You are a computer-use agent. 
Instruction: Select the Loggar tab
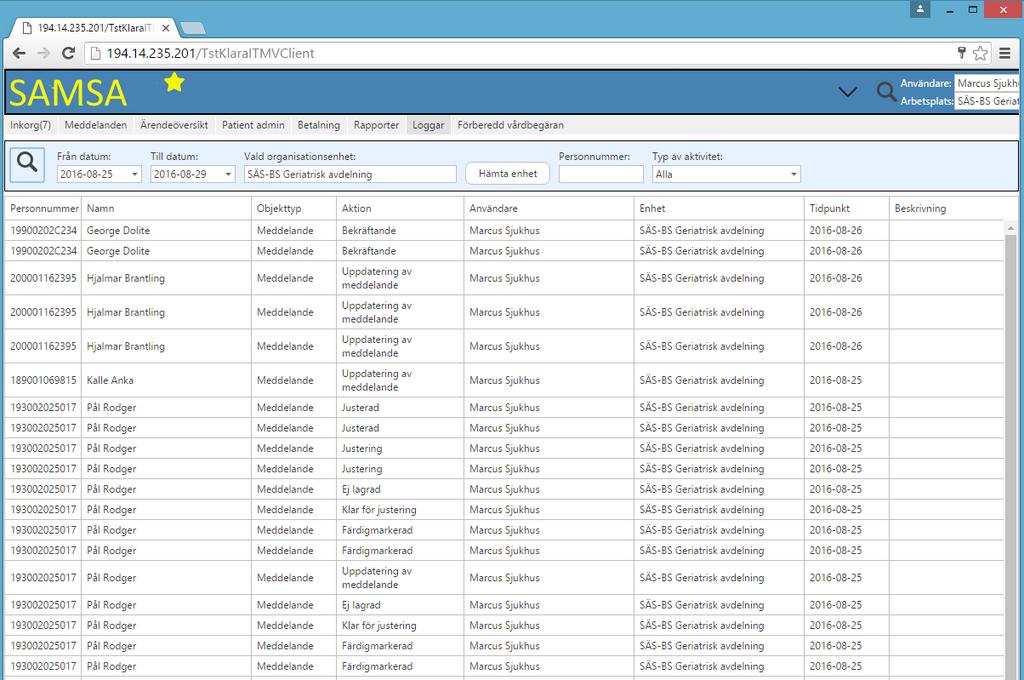[428, 125]
